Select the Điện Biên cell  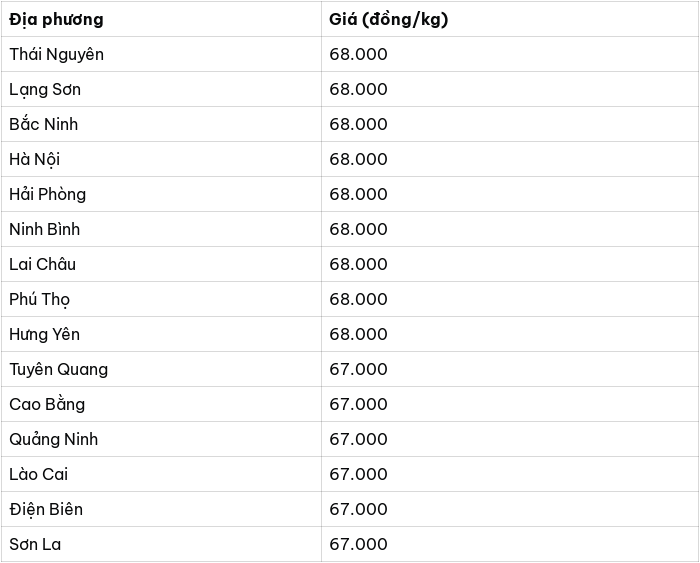pos(161,509)
